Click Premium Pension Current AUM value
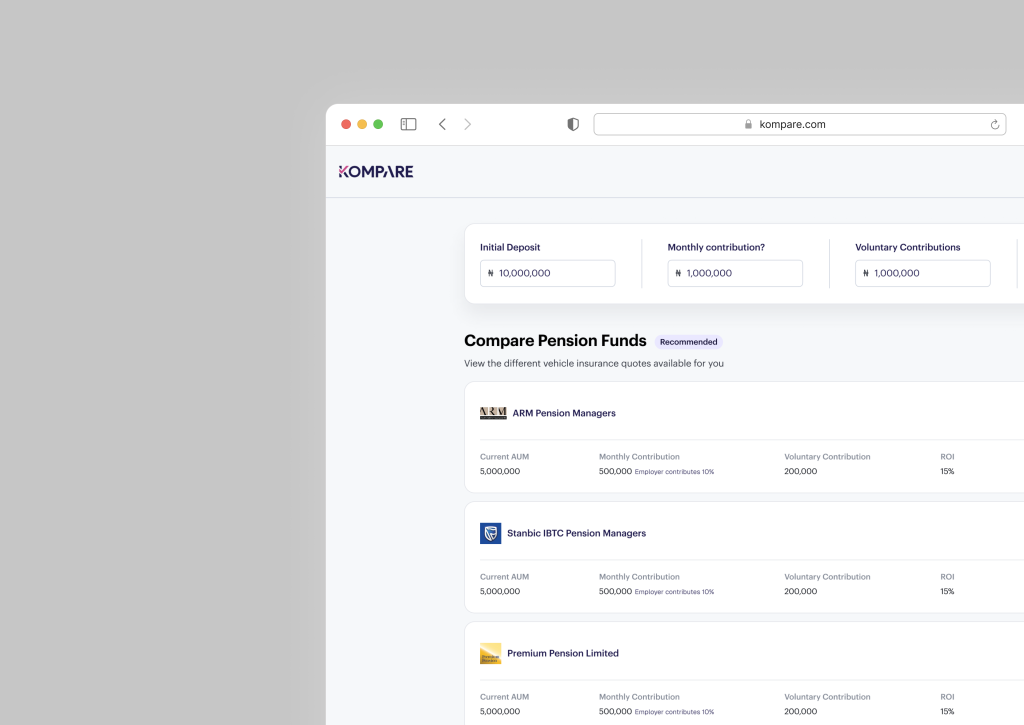 pyautogui.click(x=500, y=711)
